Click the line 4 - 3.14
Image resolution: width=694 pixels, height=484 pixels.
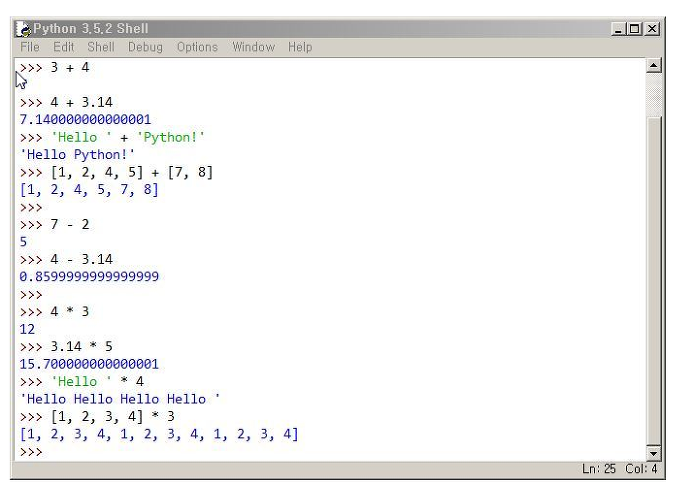[66, 259]
